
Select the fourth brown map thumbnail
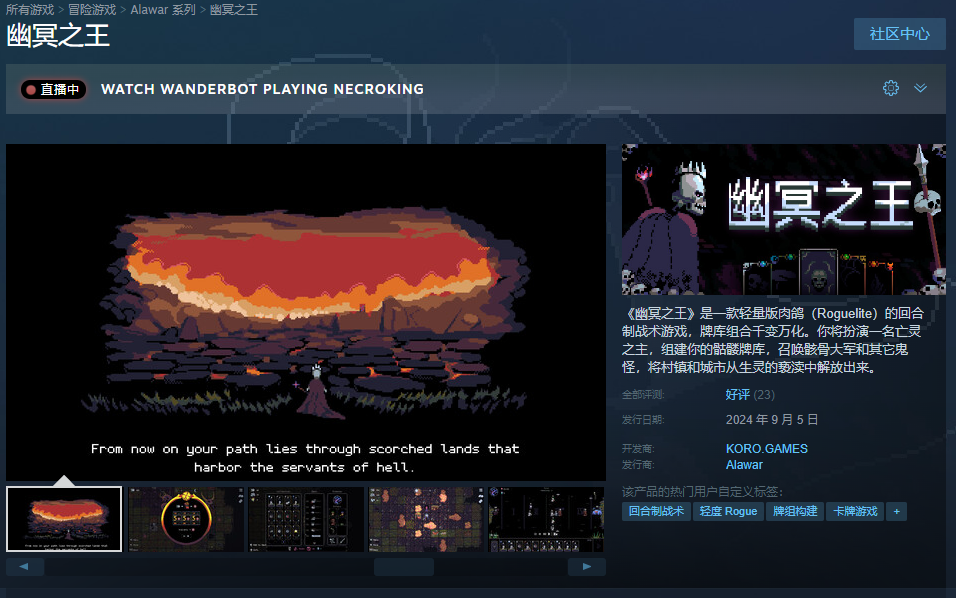[x=425, y=519]
